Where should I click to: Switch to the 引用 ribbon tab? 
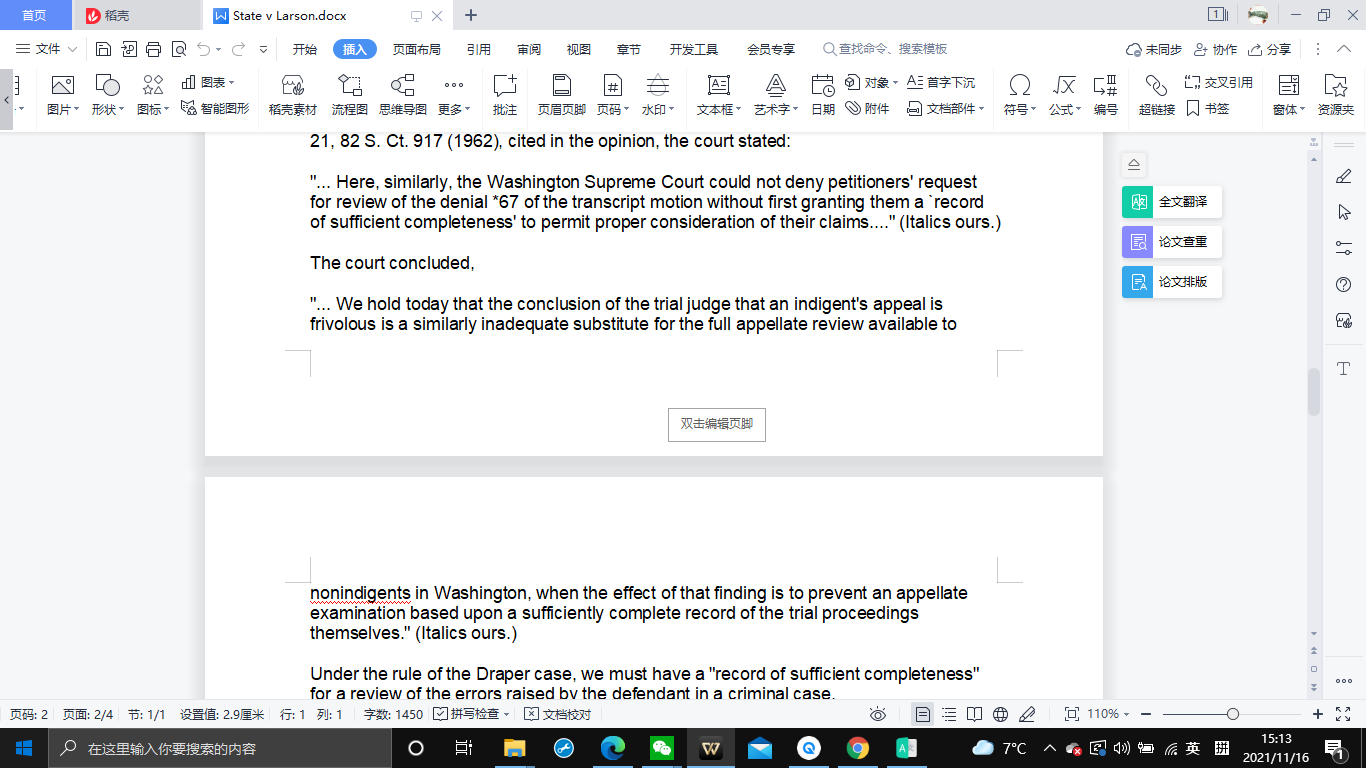pyautogui.click(x=479, y=49)
